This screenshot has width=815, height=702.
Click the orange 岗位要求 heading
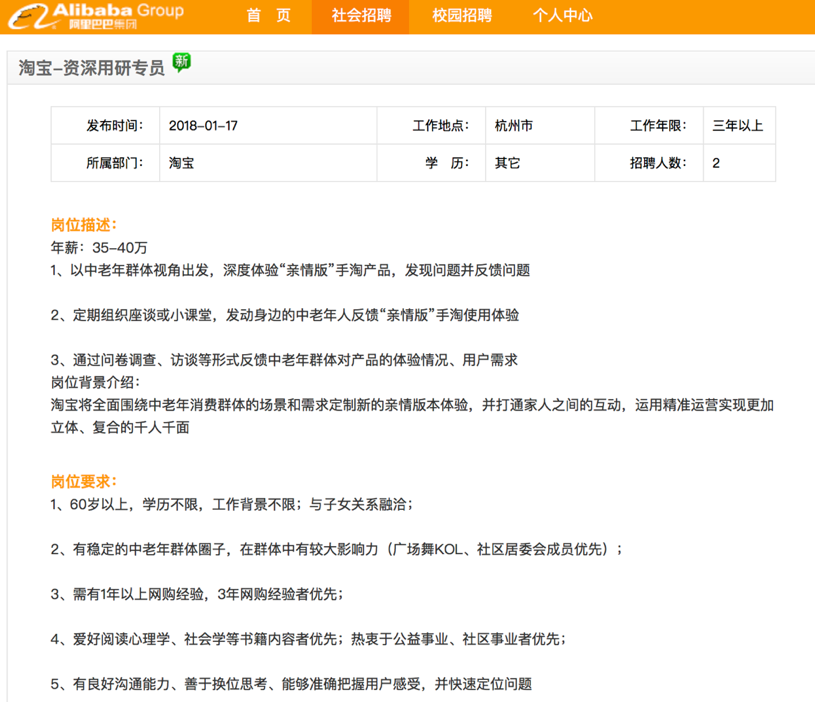tap(84, 481)
